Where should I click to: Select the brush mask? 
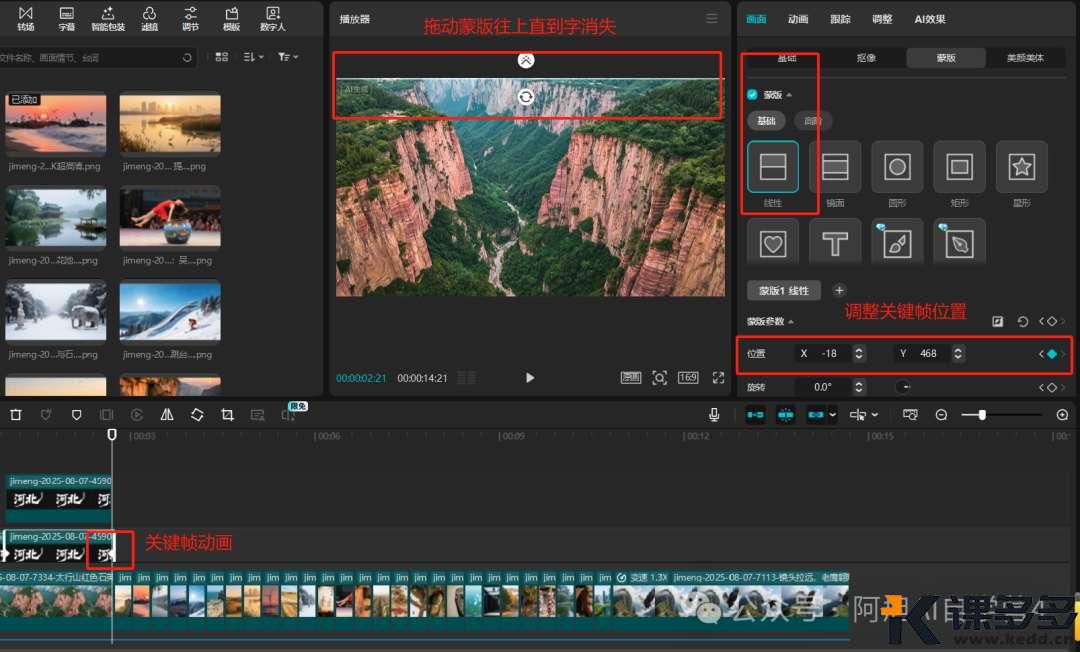point(897,242)
